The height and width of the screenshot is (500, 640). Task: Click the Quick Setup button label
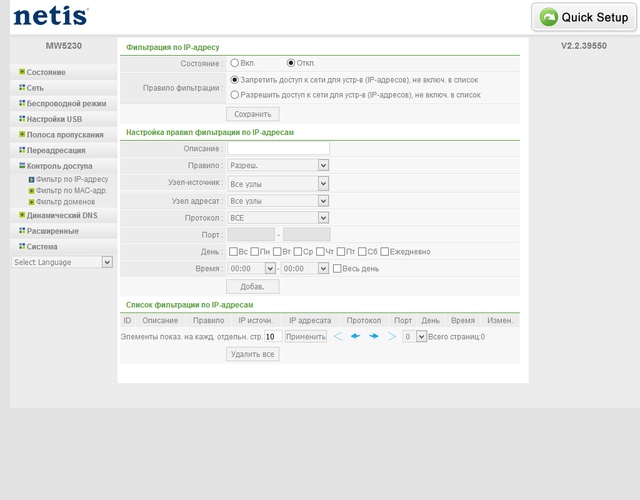[595, 17]
